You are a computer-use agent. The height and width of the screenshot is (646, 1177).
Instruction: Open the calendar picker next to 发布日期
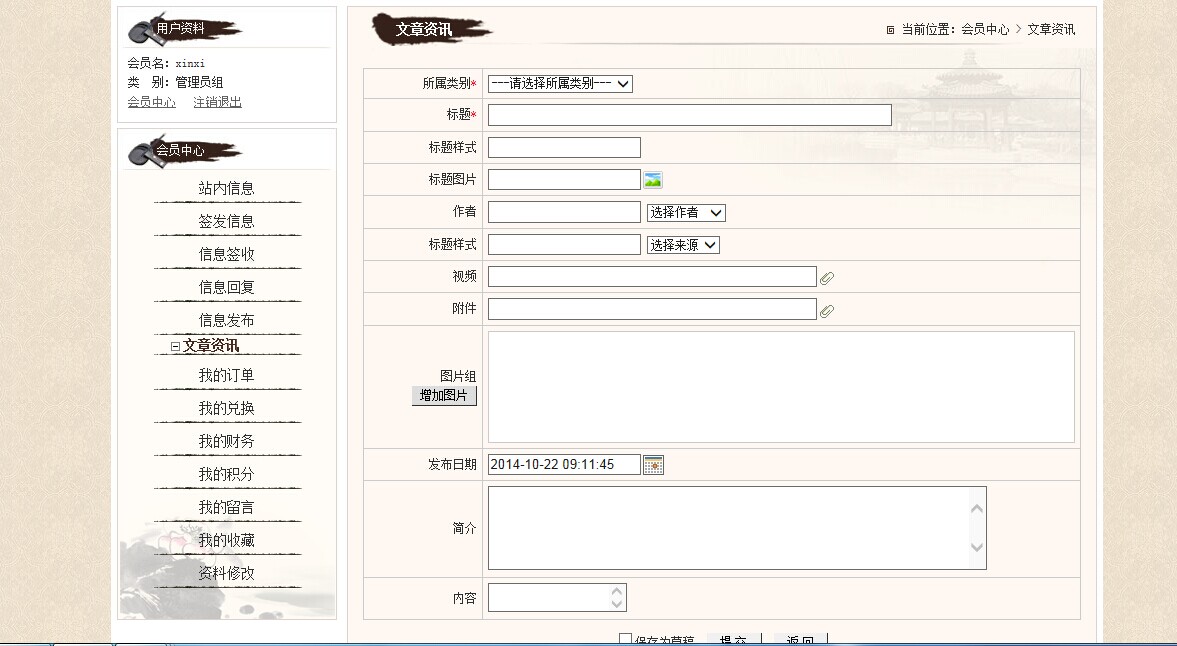point(653,465)
